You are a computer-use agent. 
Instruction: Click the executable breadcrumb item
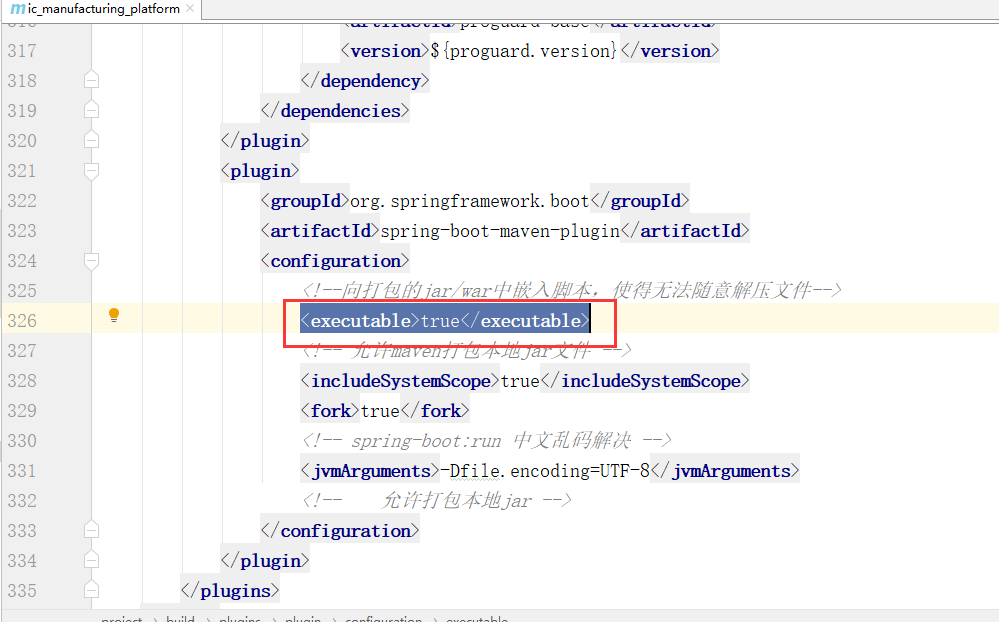coord(477,618)
